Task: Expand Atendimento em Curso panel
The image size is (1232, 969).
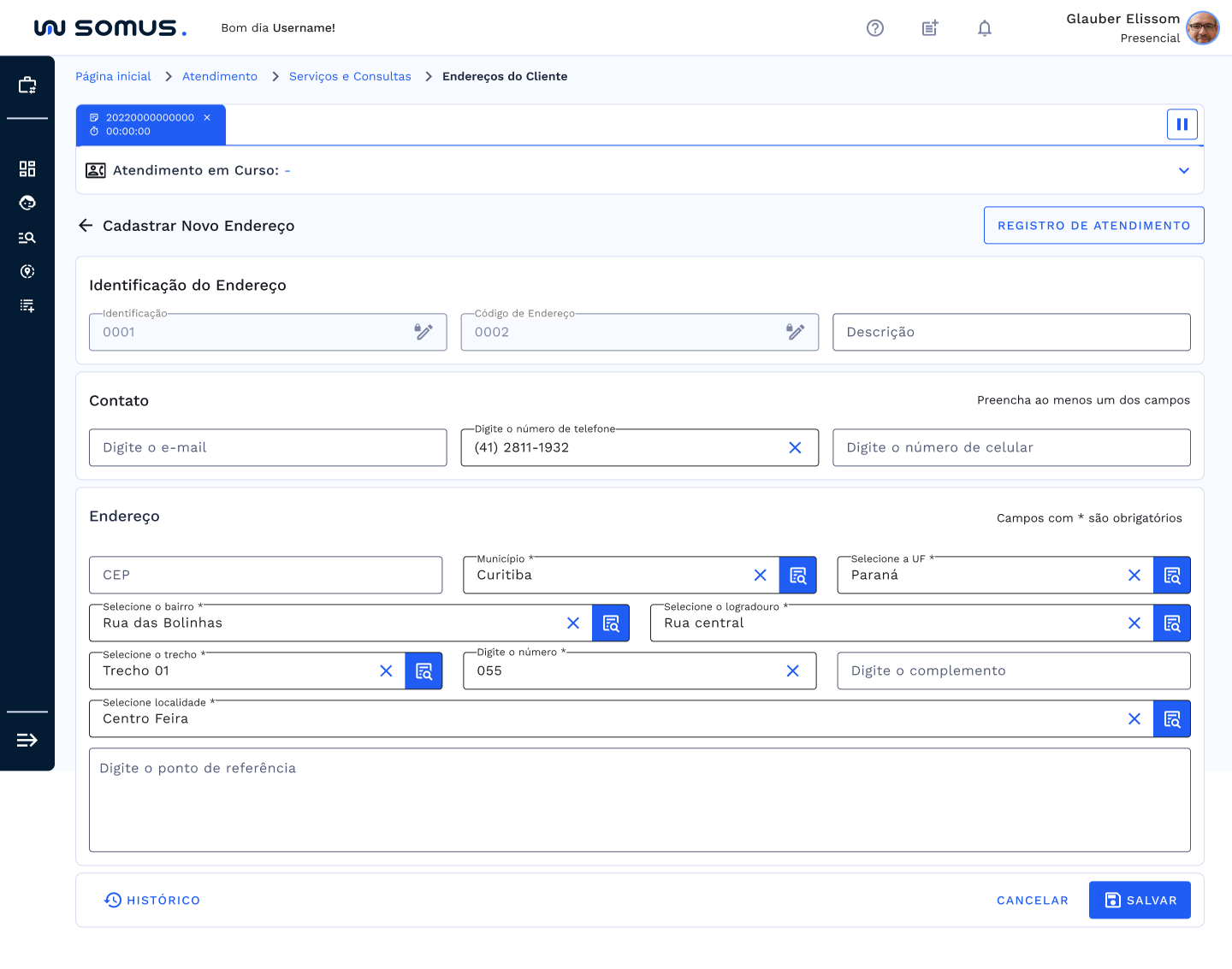Action: [1183, 171]
